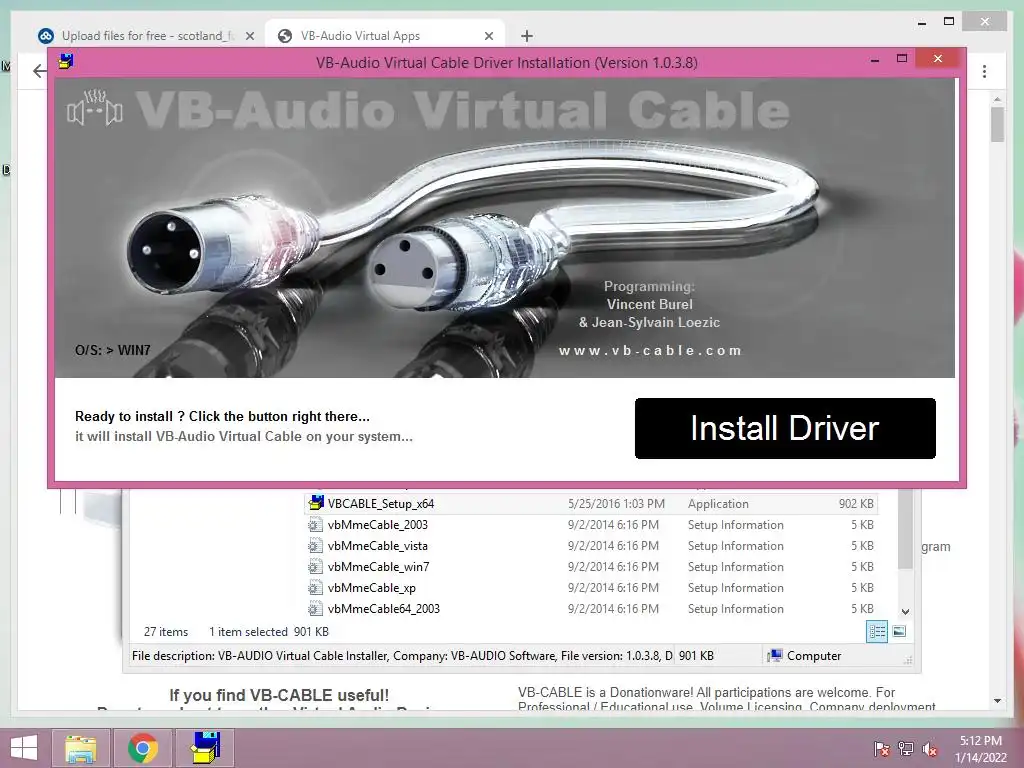
Task: Click the vbMmeCable_2003 setup file icon
Action: [315, 525]
